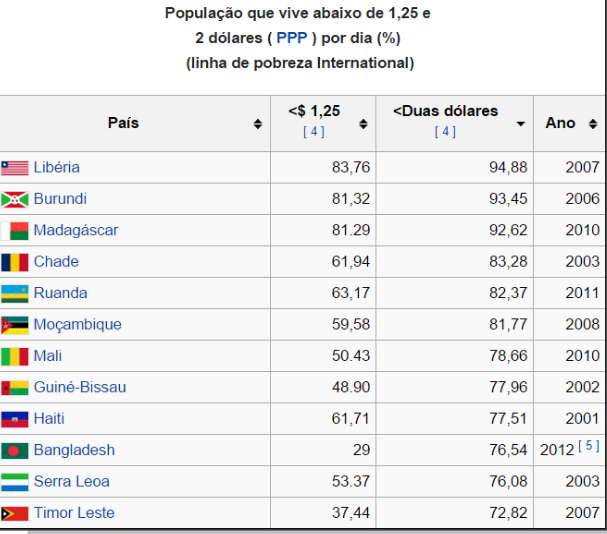Image resolution: width=607 pixels, height=534 pixels.
Task: Click the Burundi flag icon
Action: coord(15,199)
